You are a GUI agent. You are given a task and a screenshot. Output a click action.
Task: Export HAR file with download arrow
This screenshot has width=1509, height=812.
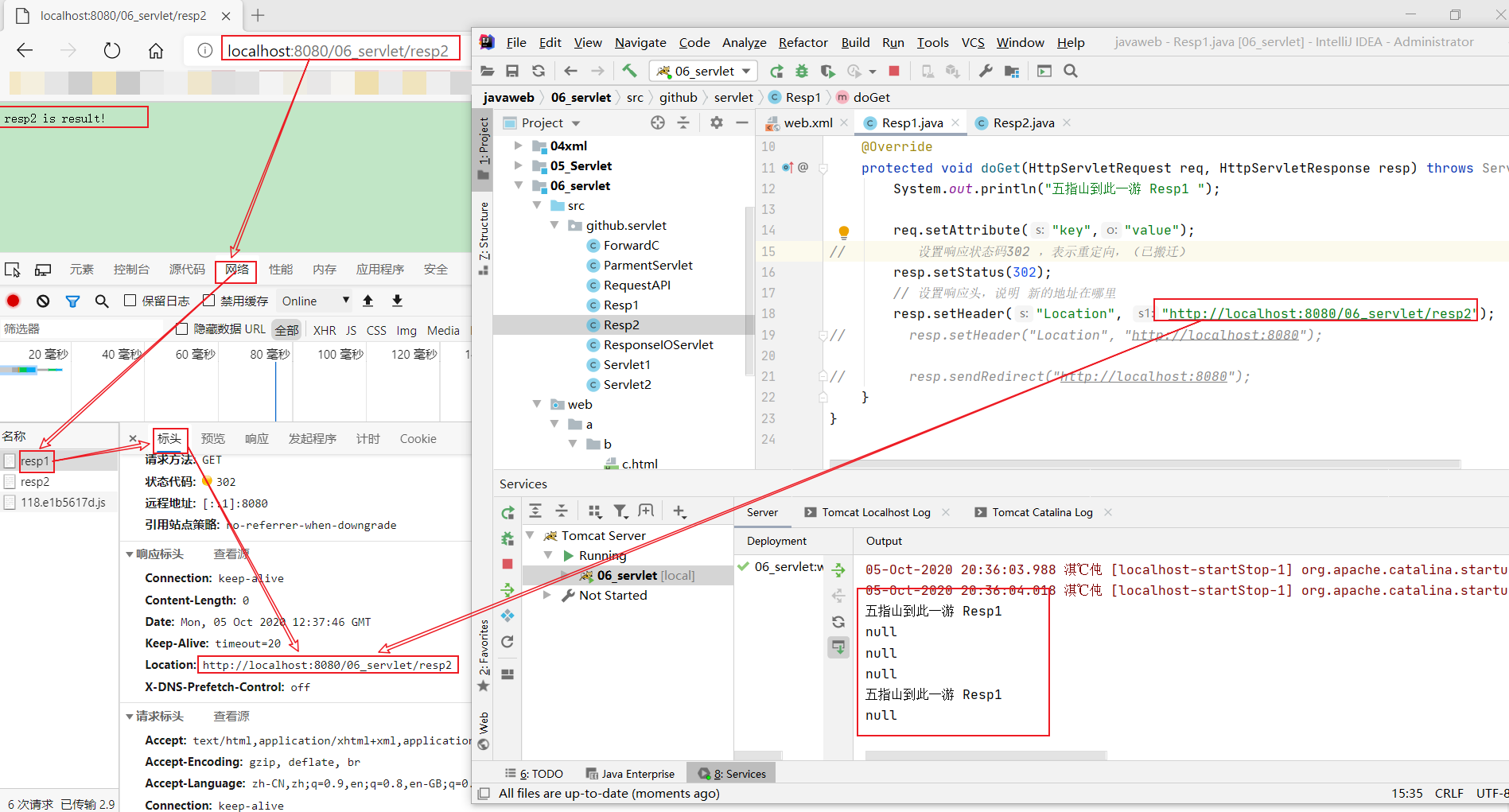(x=397, y=301)
